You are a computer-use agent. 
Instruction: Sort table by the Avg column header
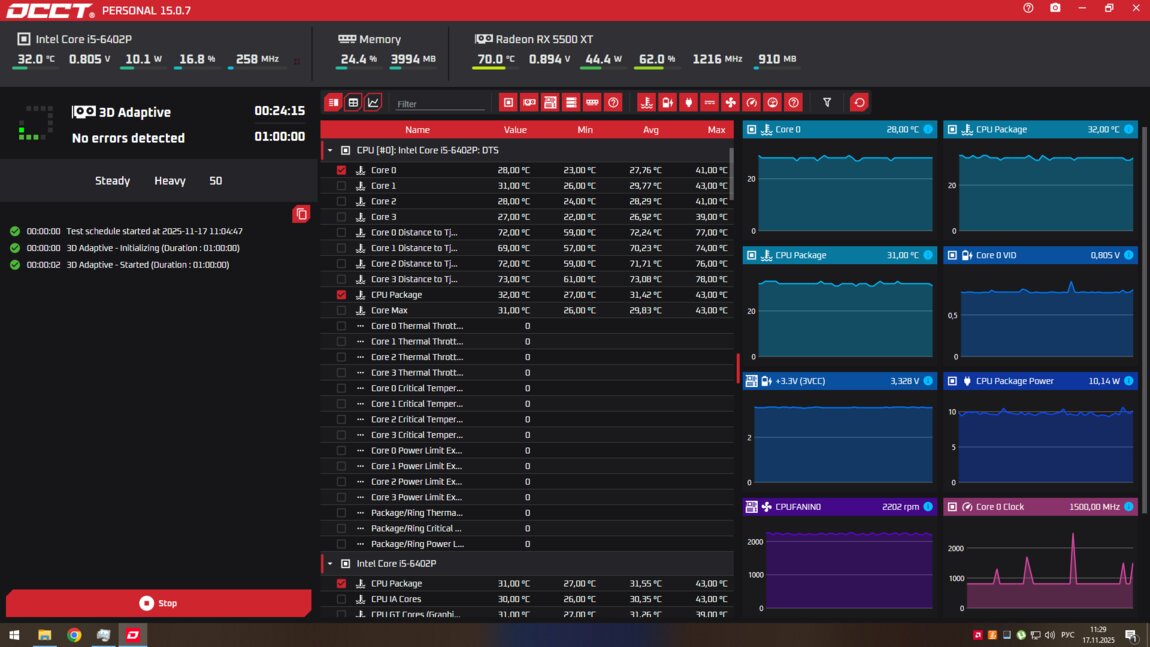coord(650,130)
